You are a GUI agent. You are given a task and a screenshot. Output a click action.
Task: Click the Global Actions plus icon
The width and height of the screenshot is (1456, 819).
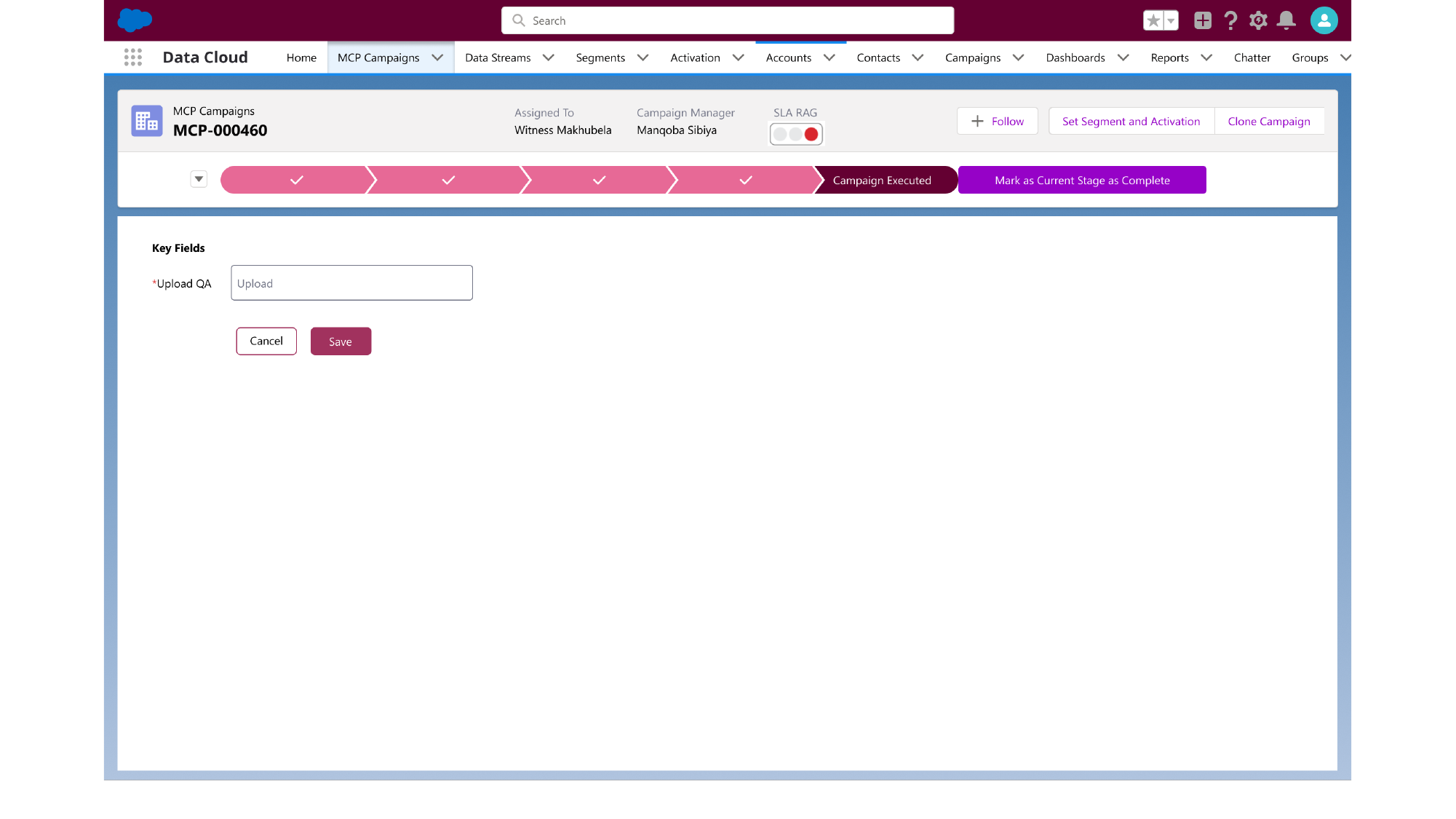click(1203, 20)
